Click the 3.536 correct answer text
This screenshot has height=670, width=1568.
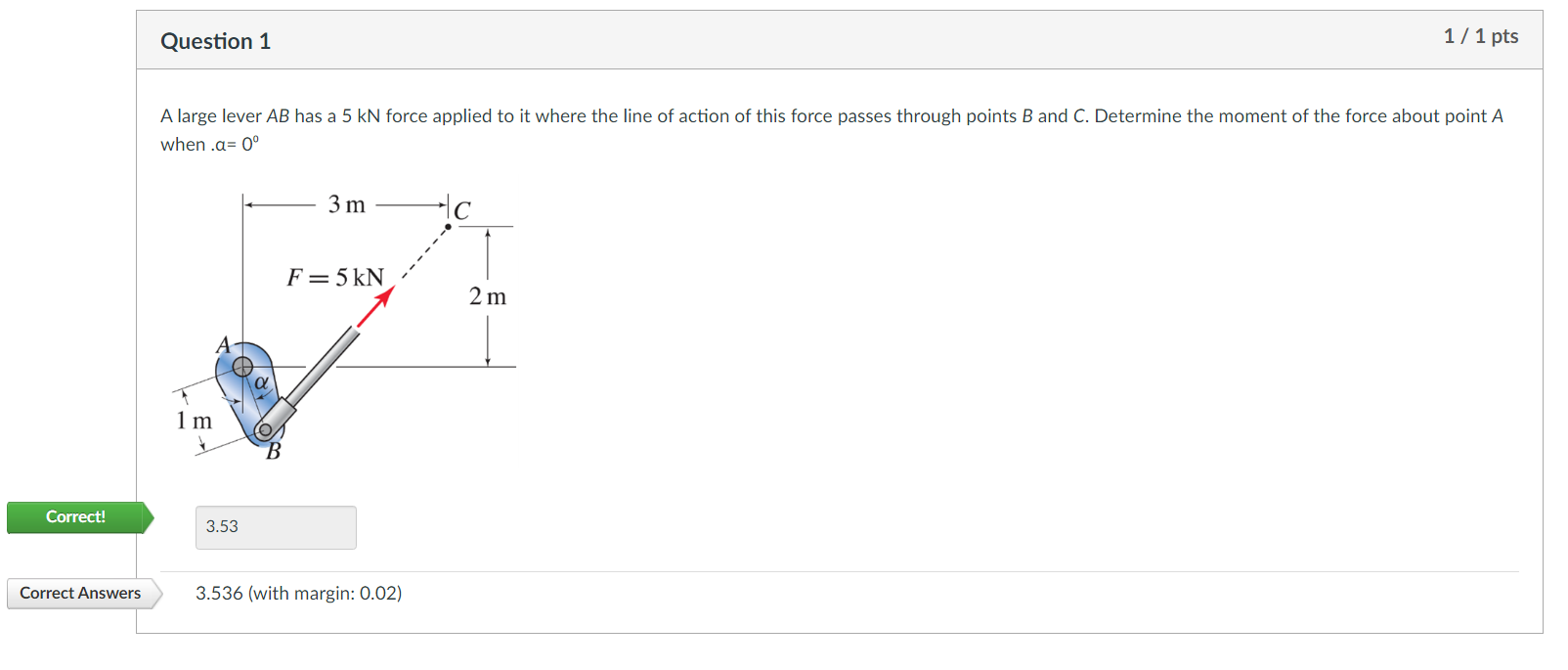pyautogui.click(x=219, y=593)
